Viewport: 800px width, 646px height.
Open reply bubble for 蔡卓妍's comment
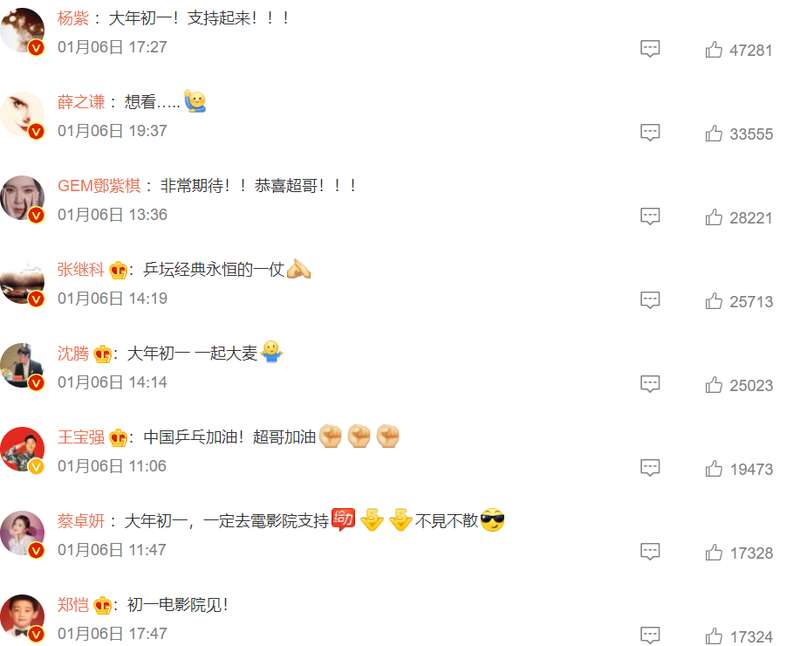pyautogui.click(x=650, y=551)
